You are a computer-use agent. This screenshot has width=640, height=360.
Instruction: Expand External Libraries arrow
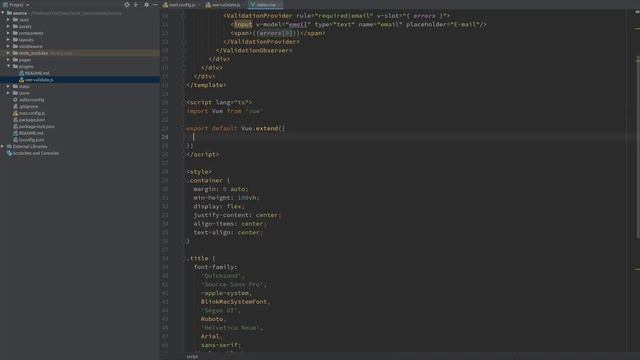point(3,146)
